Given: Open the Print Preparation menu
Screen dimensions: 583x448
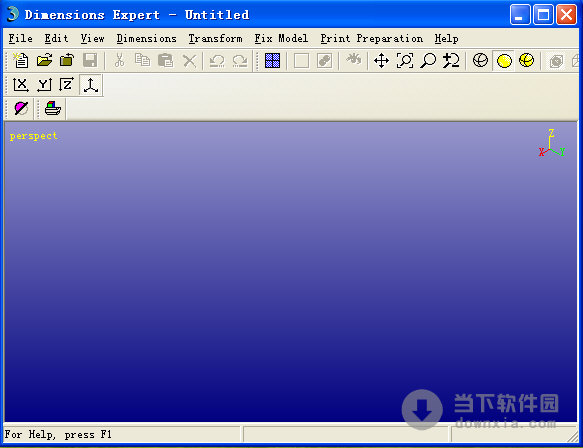Looking at the screenshot, I should click(x=371, y=38).
